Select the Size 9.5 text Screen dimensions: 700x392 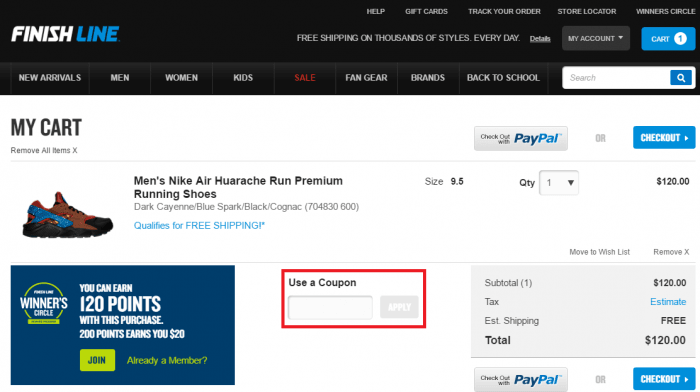pos(444,182)
